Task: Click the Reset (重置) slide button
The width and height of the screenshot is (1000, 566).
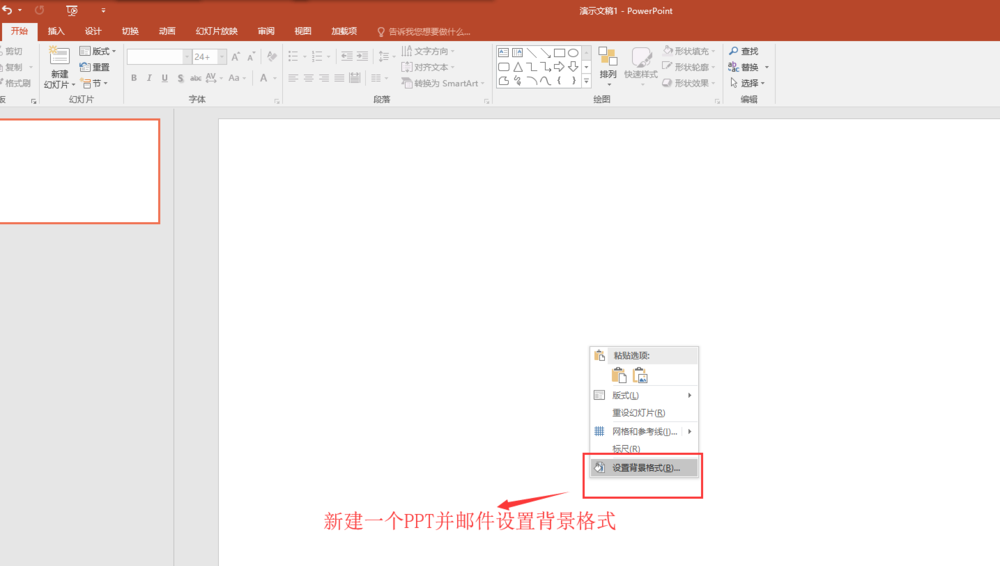Action: [94, 67]
